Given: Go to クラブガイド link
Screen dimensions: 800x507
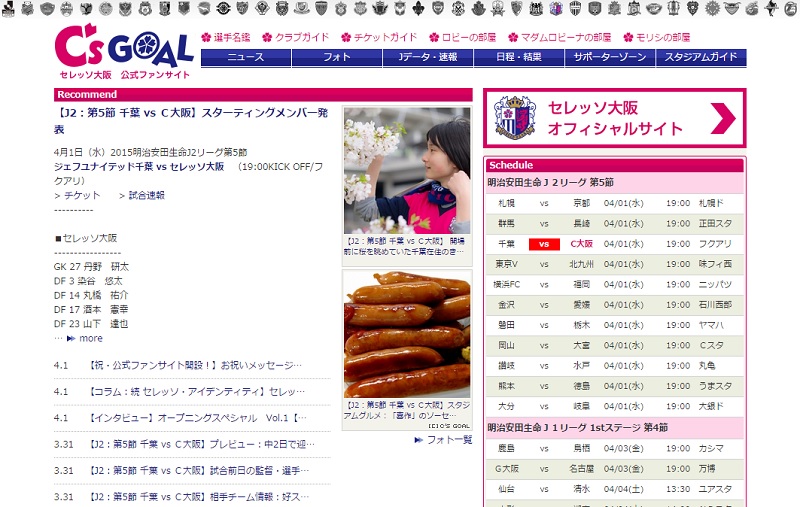Looking at the screenshot, I should coord(302,37).
